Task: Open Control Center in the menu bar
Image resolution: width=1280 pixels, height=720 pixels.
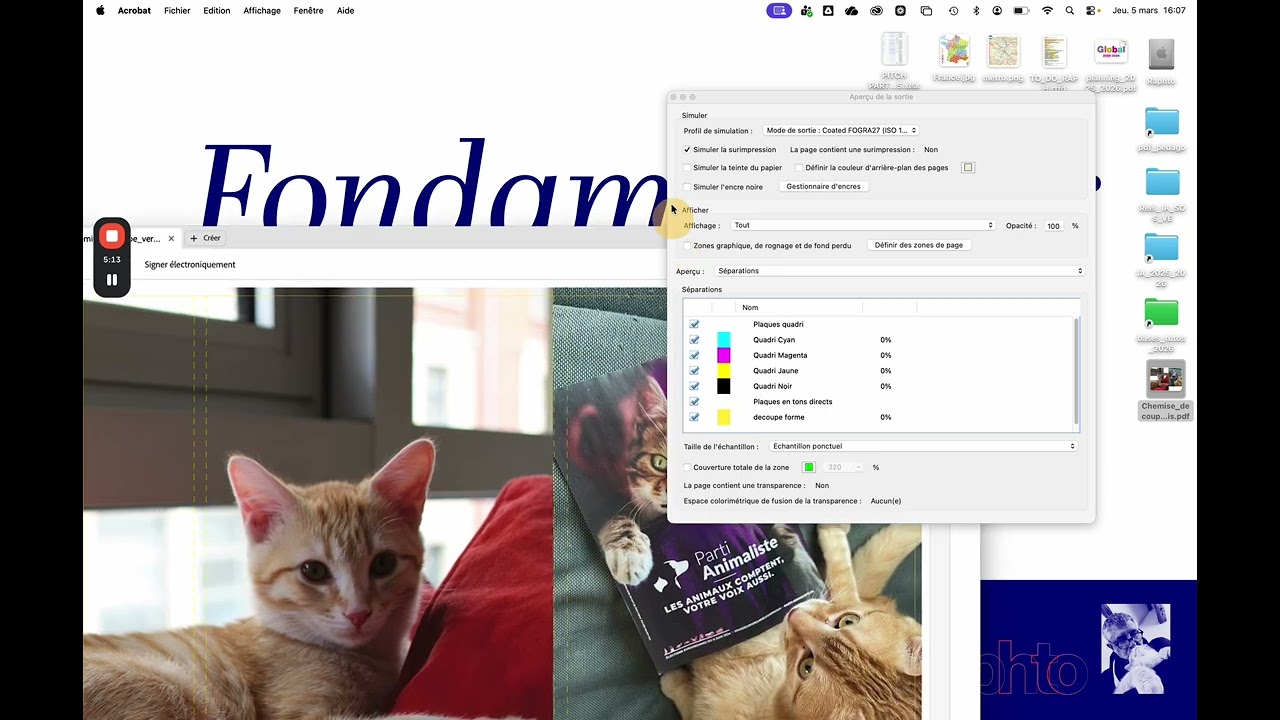Action: click(1091, 11)
